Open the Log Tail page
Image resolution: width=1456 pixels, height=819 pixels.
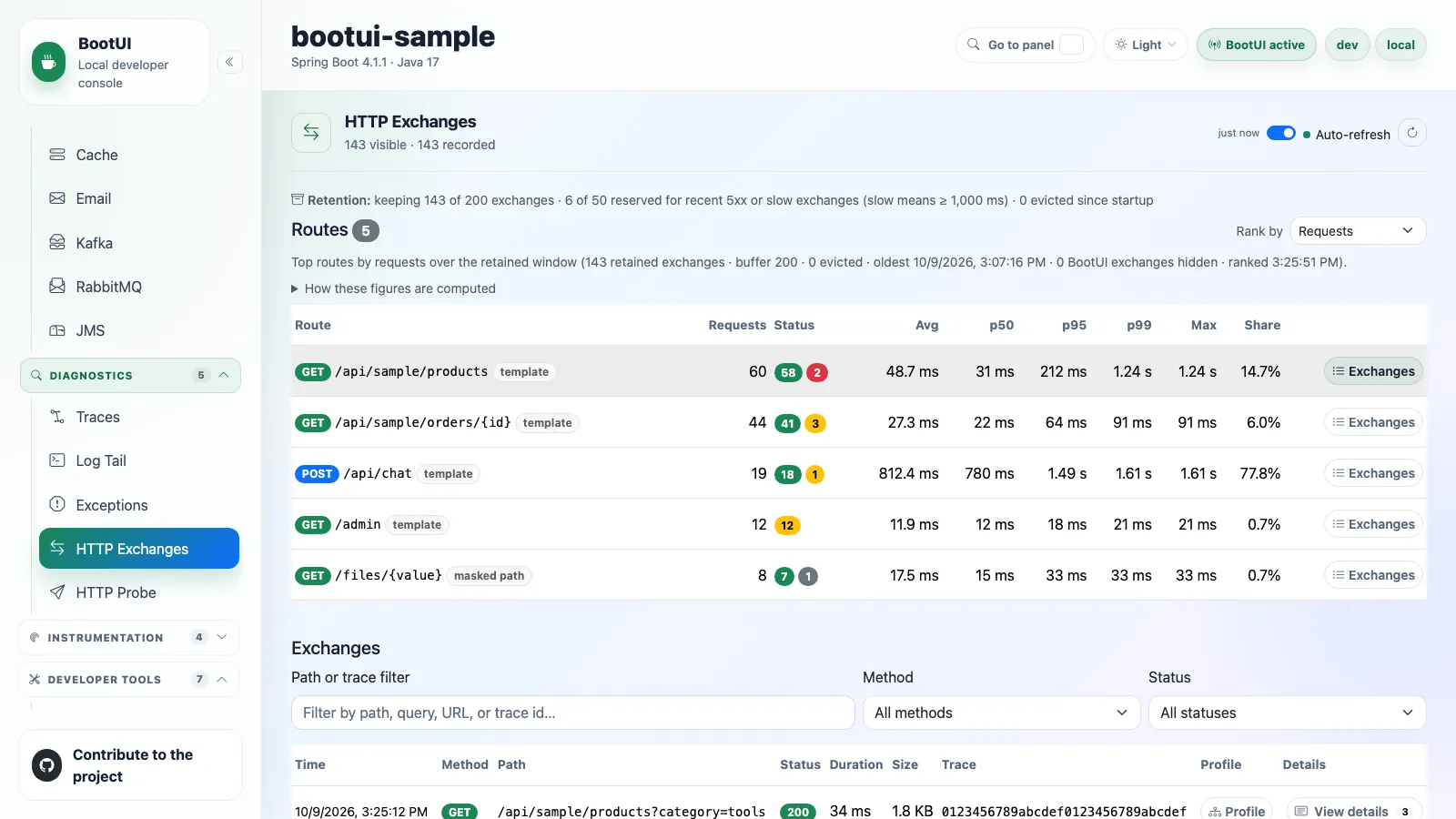click(x=139, y=460)
